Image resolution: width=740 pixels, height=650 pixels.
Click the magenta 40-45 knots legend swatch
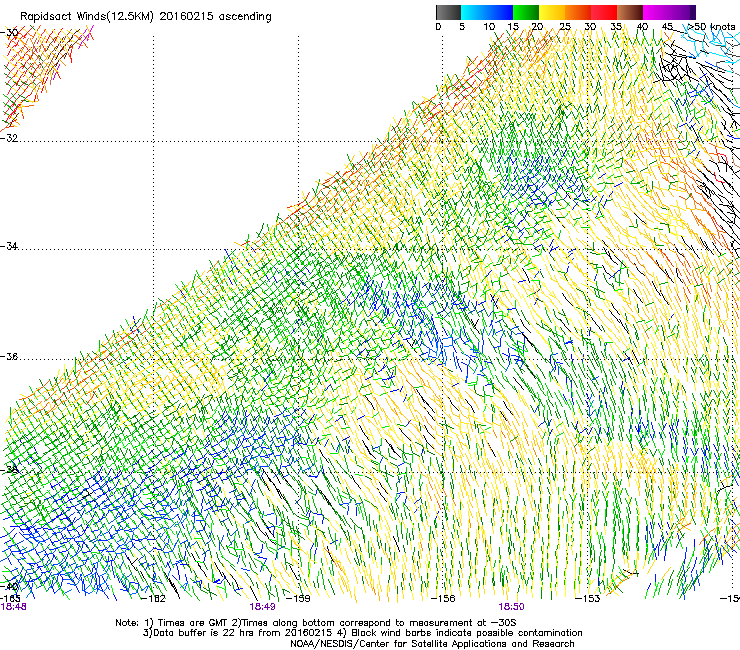coord(656,12)
